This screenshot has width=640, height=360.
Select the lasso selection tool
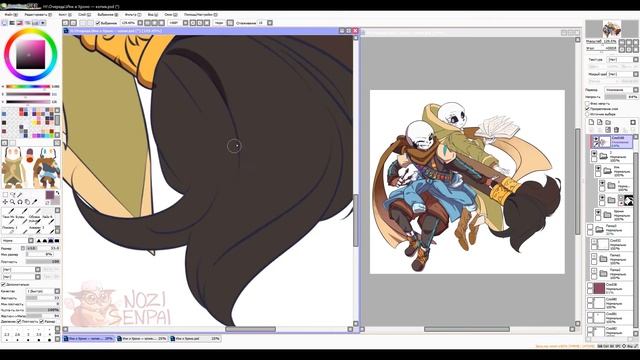tap(13, 195)
